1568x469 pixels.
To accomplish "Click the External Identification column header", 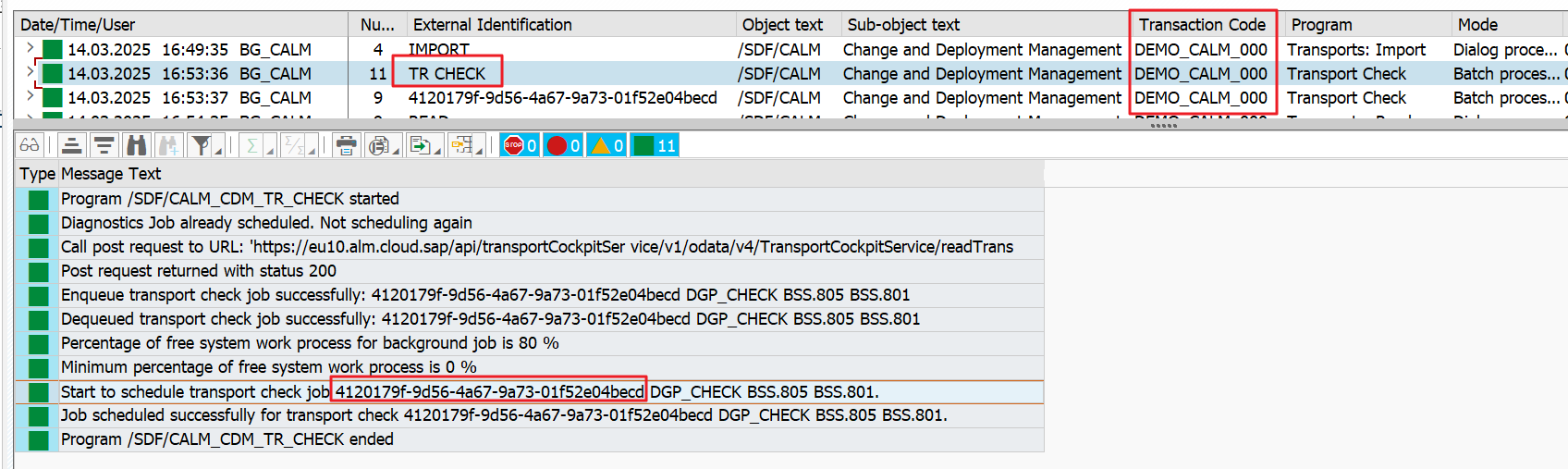I will pyautogui.click(x=492, y=25).
